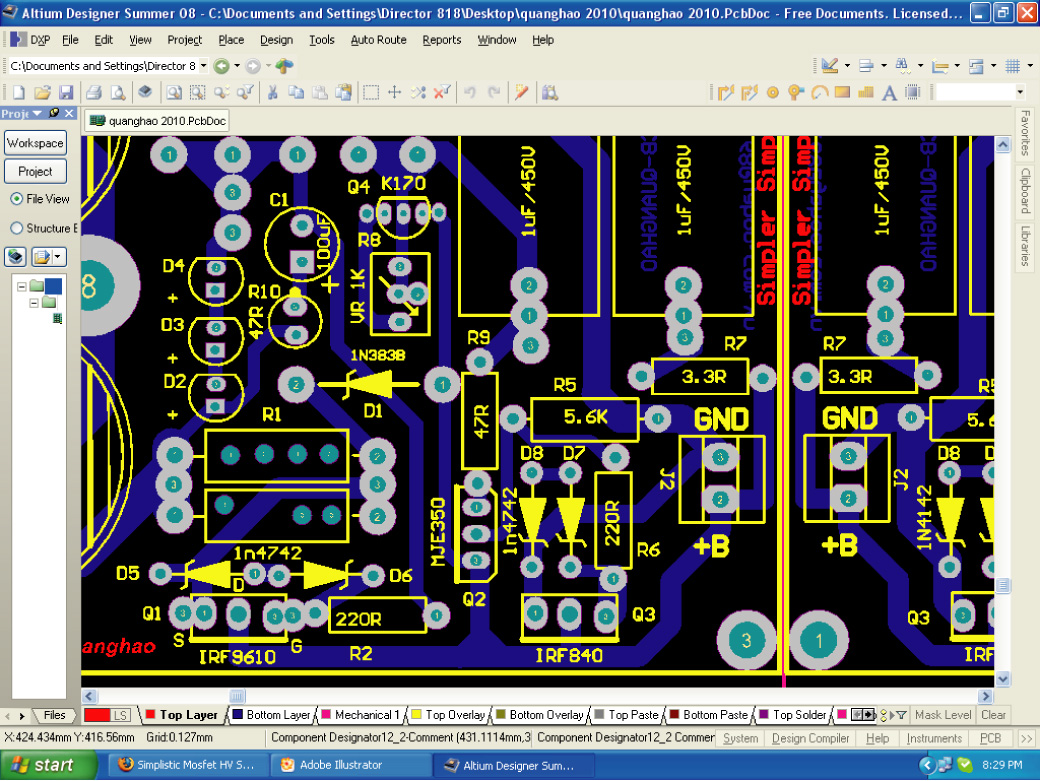Open the empty filter combo box dropdown

[x=1020, y=92]
